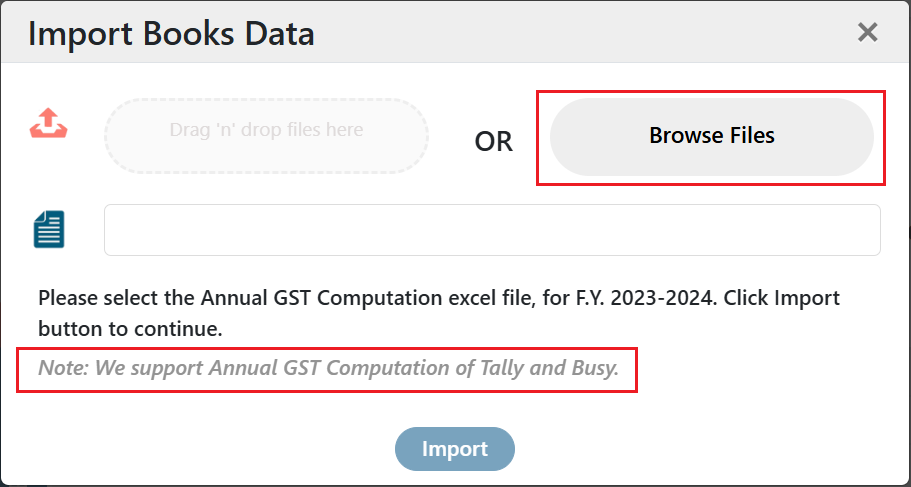Open the Browse Files picker
Image resolution: width=911 pixels, height=487 pixels.
[x=712, y=137]
